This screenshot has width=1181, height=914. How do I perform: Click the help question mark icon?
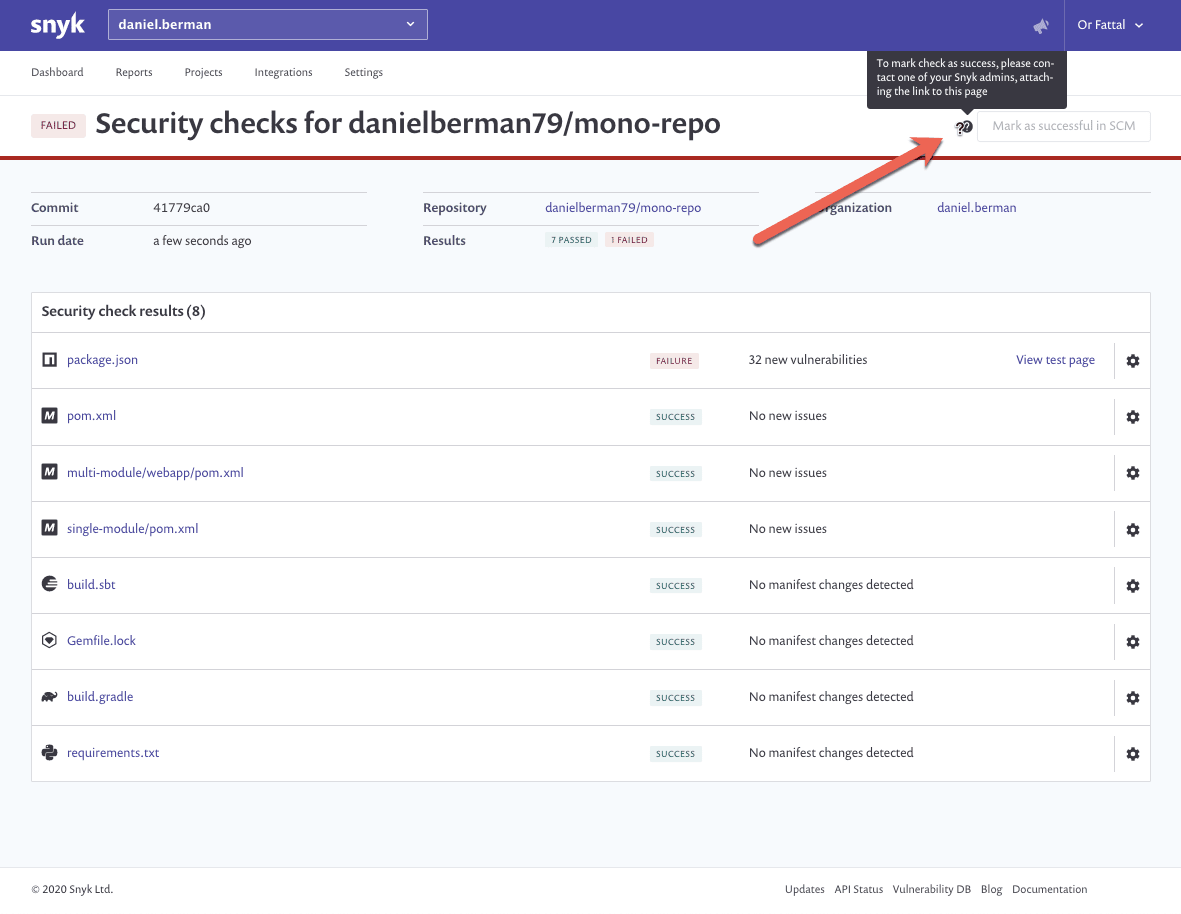pyautogui.click(x=964, y=127)
